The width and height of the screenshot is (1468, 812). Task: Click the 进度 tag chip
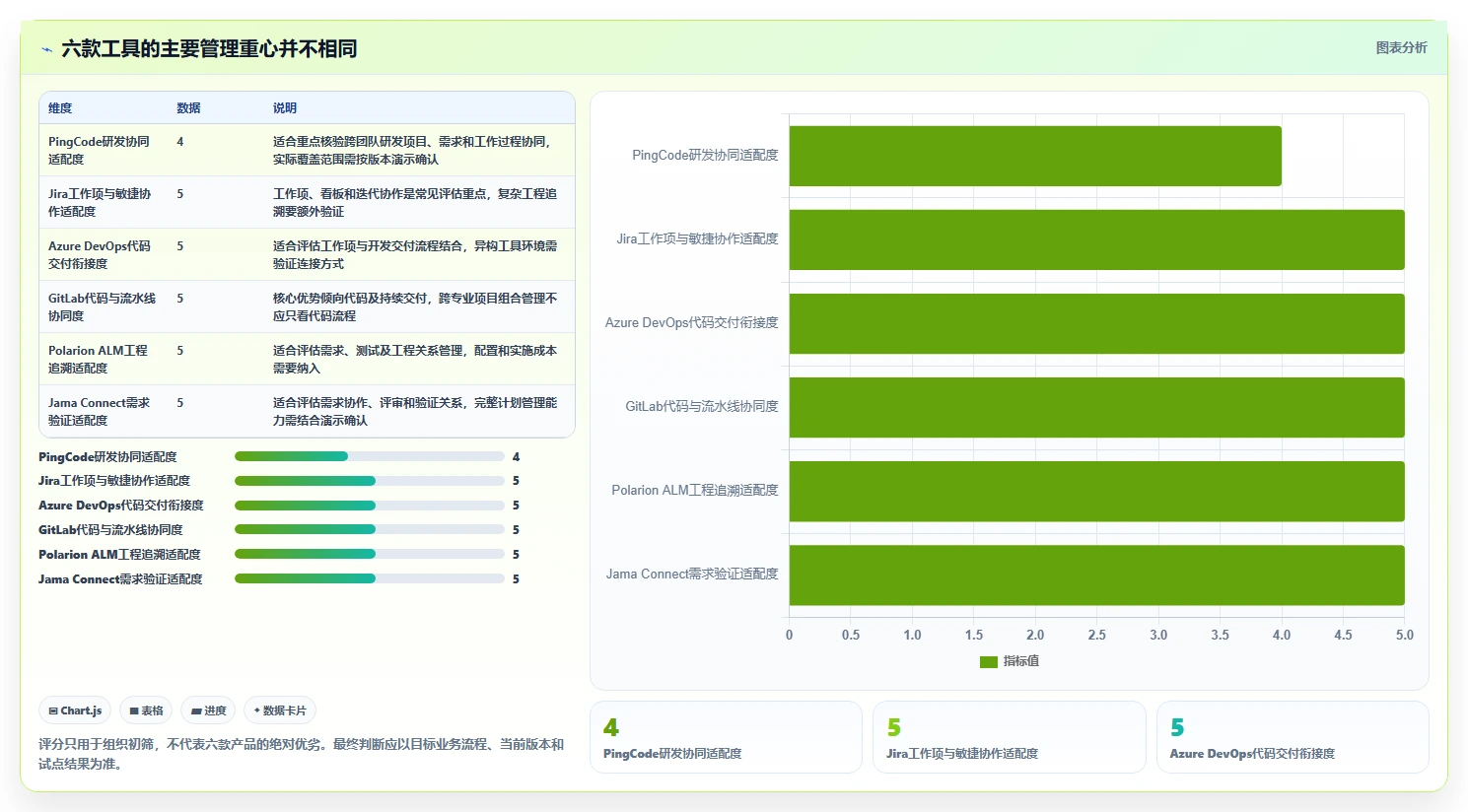pos(208,710)
